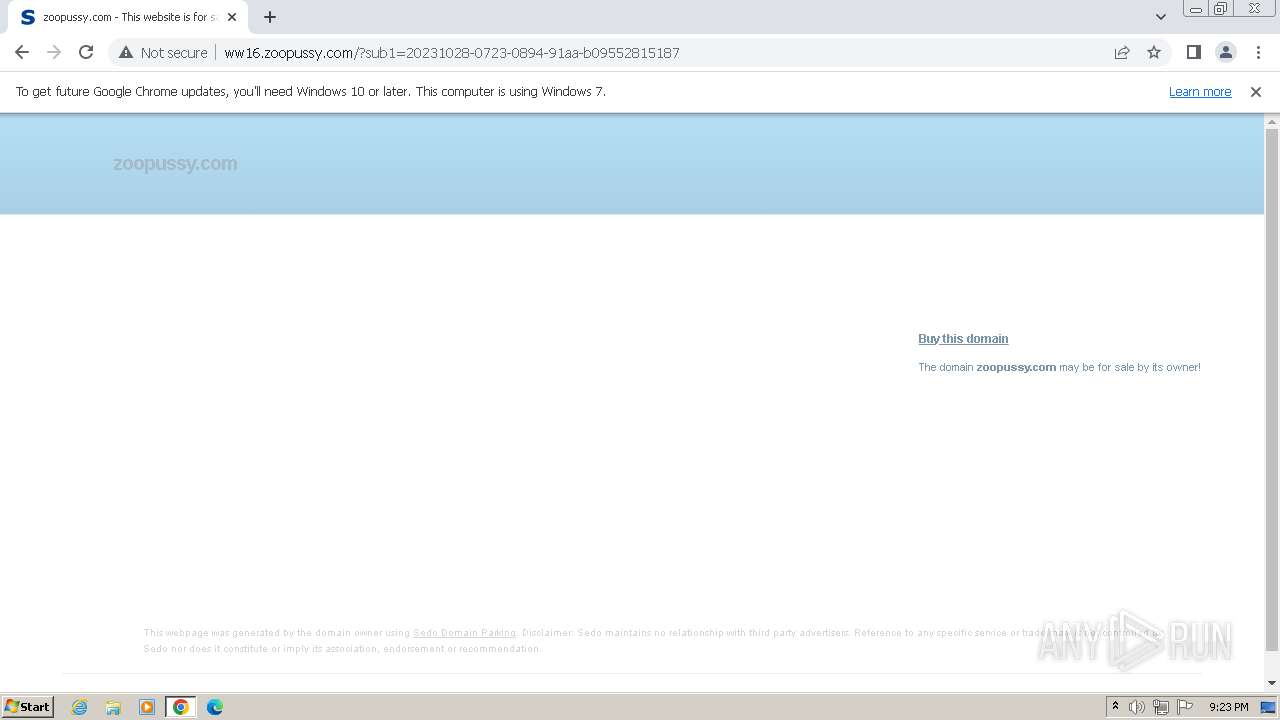Switch to Chrome in the taskbar
The width and height of the screenshot is (1280, 720).
click(x=181, y=707)
